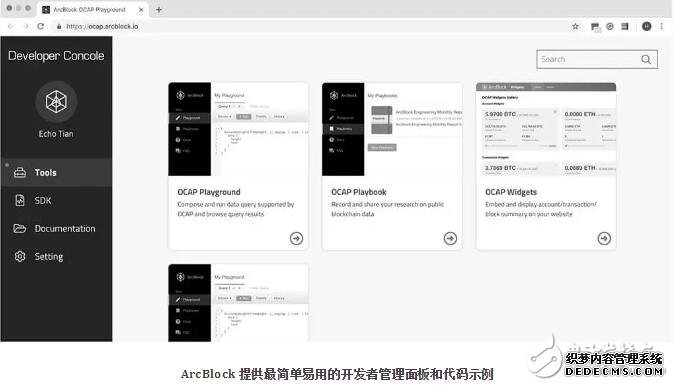Click the address bar lock icon
Viewport: 674px width, 386px height.
click(59, 27)
